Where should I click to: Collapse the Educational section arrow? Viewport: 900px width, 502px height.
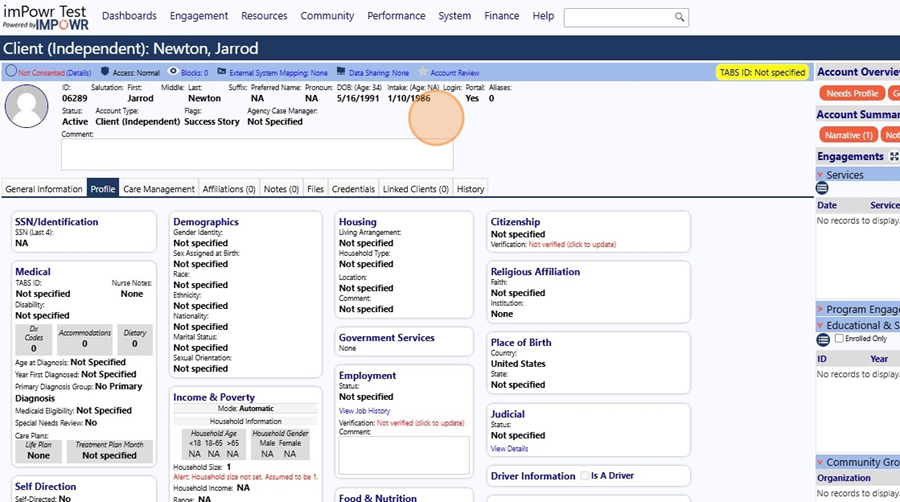tap(820, 325)
